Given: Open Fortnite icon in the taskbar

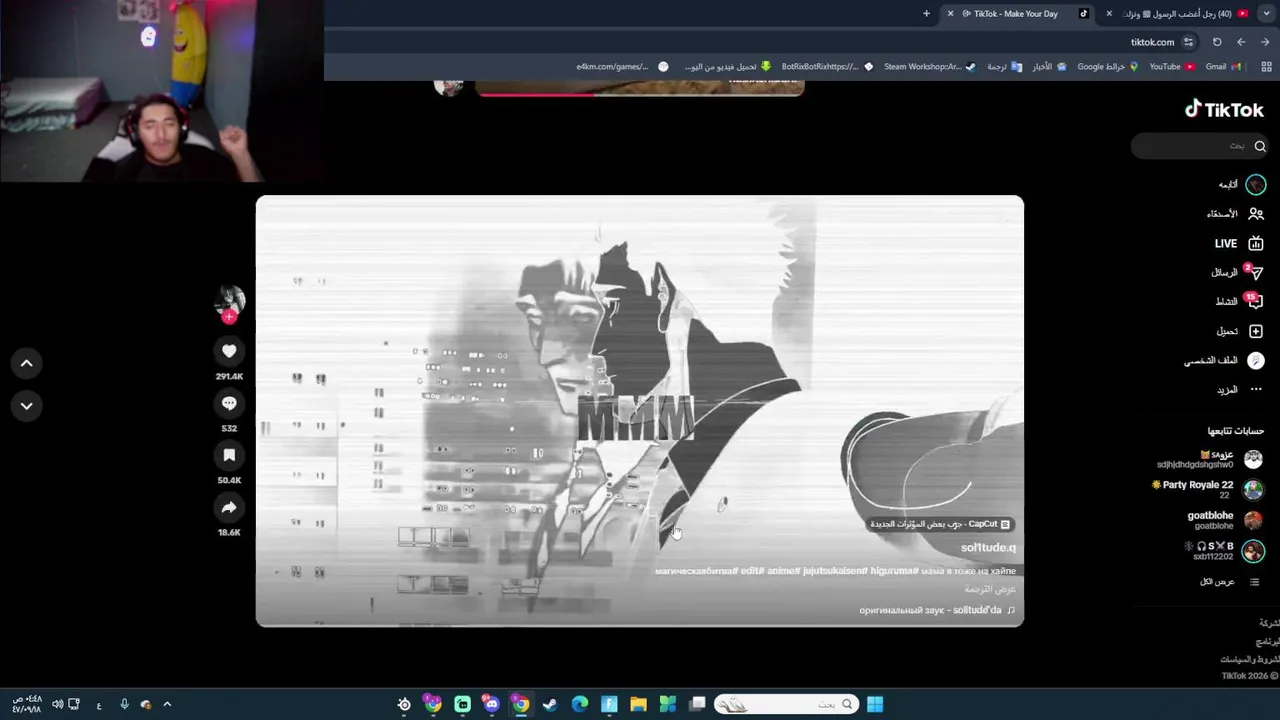Looking at the screenshot, I should point(609,704).
